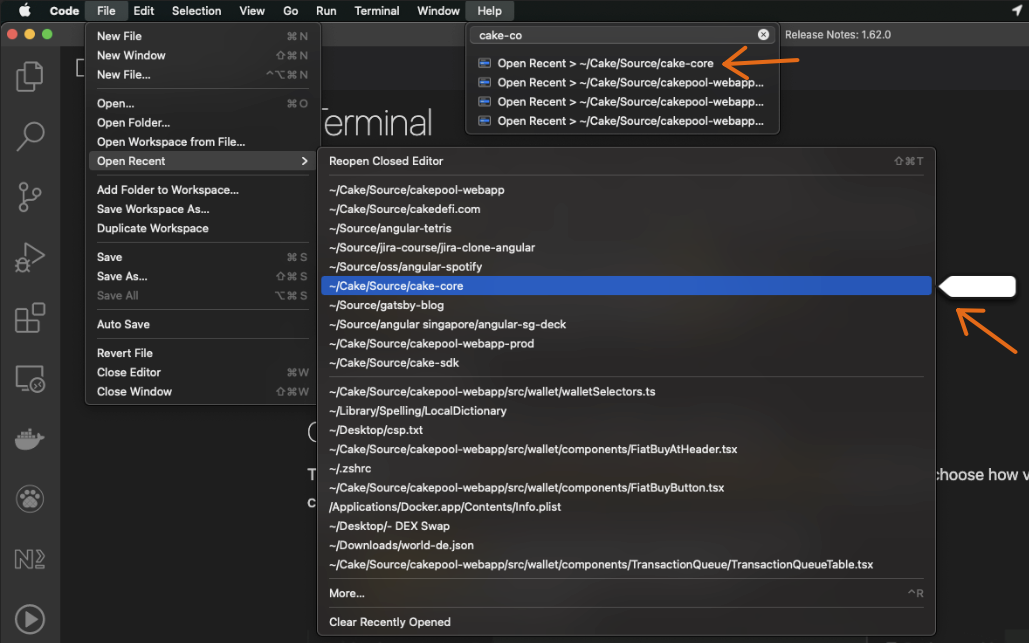Image resolution: width=1029 pixels, height=643 pixels.
Task: Open the Terminal menu
Action: [377, 10]
